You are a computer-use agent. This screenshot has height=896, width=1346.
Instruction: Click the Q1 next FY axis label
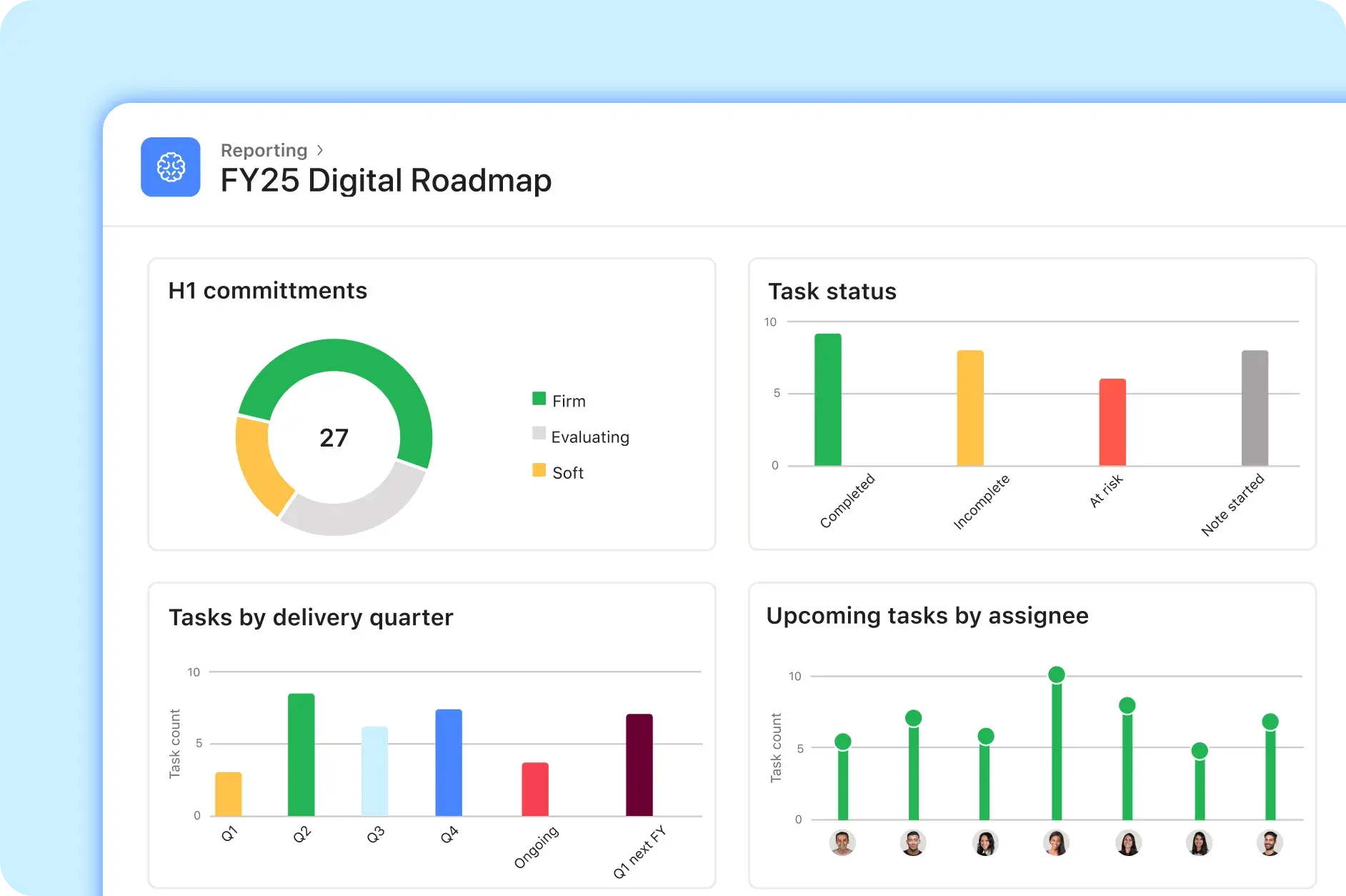point(639,852)
